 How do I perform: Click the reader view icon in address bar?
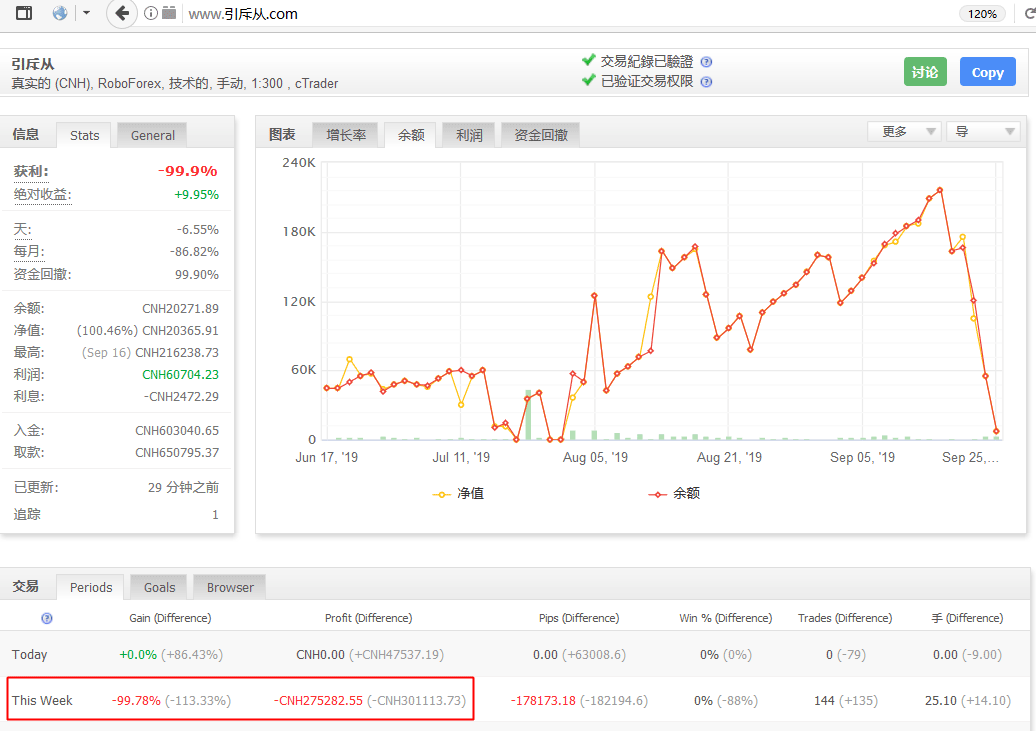pos(169,13)
